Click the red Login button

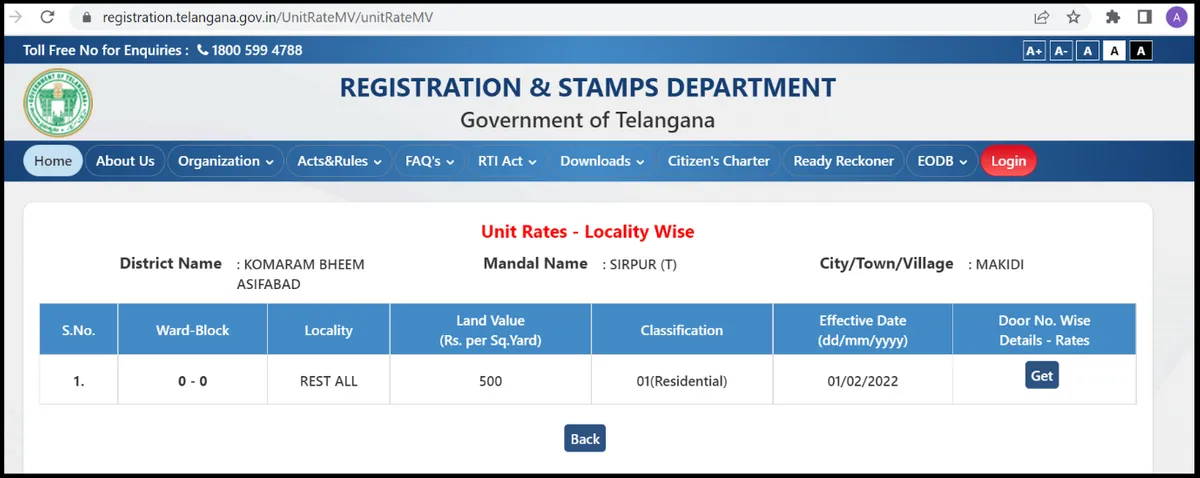pos(1008,161)
